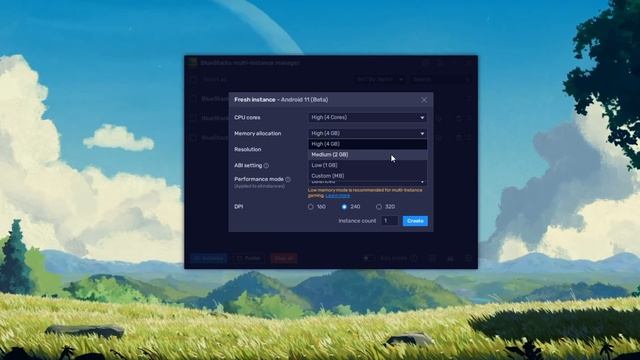This screenshot has width=640, height=360.
Task: Click the Create button
Action: pos(415,221)
